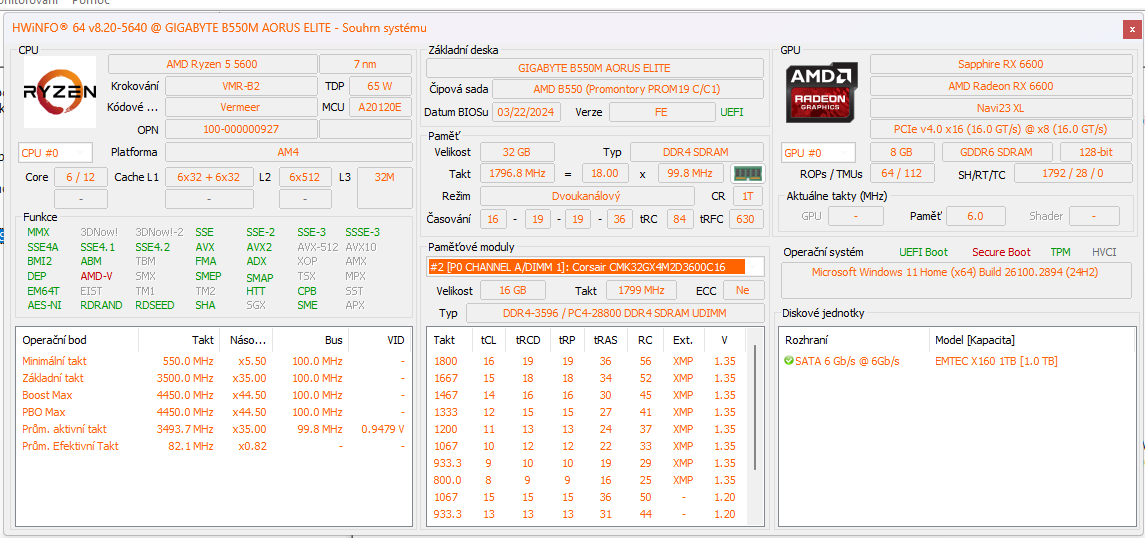This screenshot has height=538, width=1145.
Task: Click the 0.9479 V VID value
Action: point(383,429)
